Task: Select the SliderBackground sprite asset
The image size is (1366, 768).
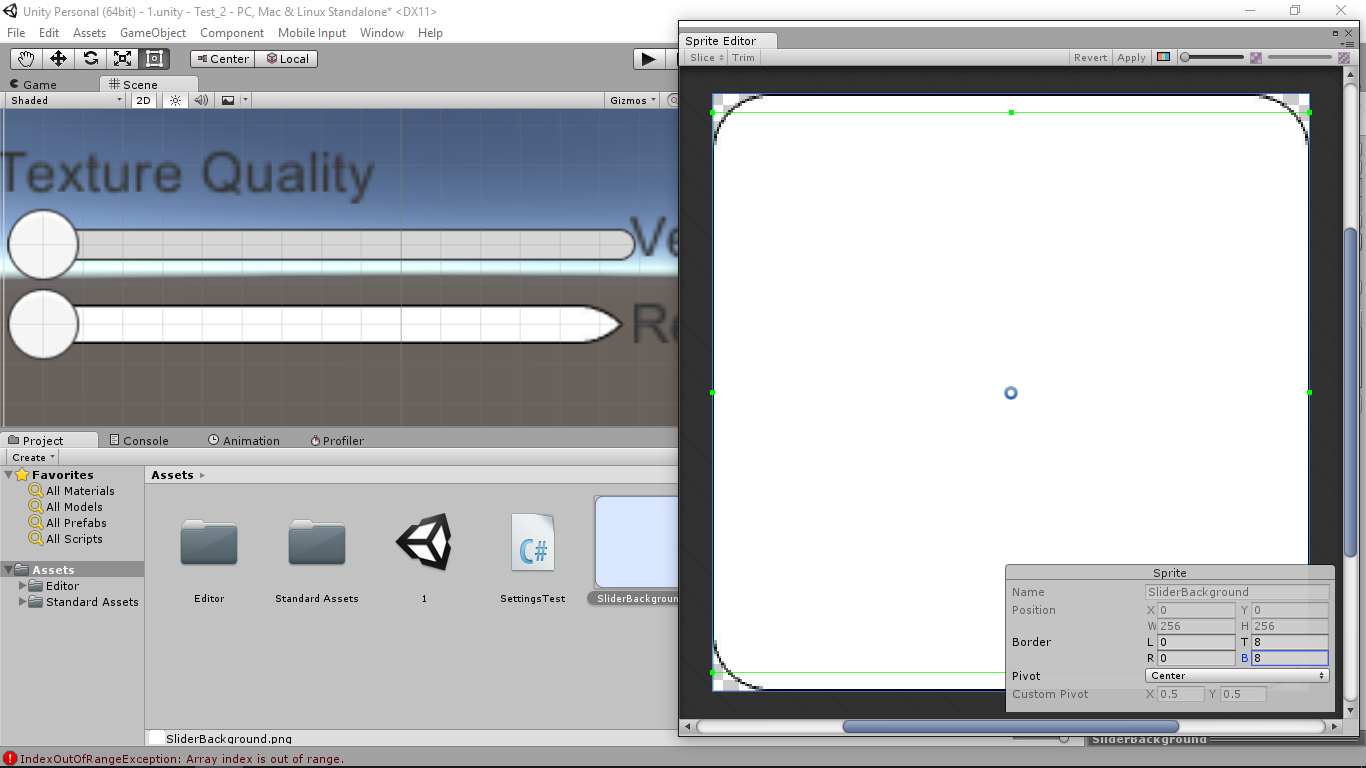Action: [637, 551]
